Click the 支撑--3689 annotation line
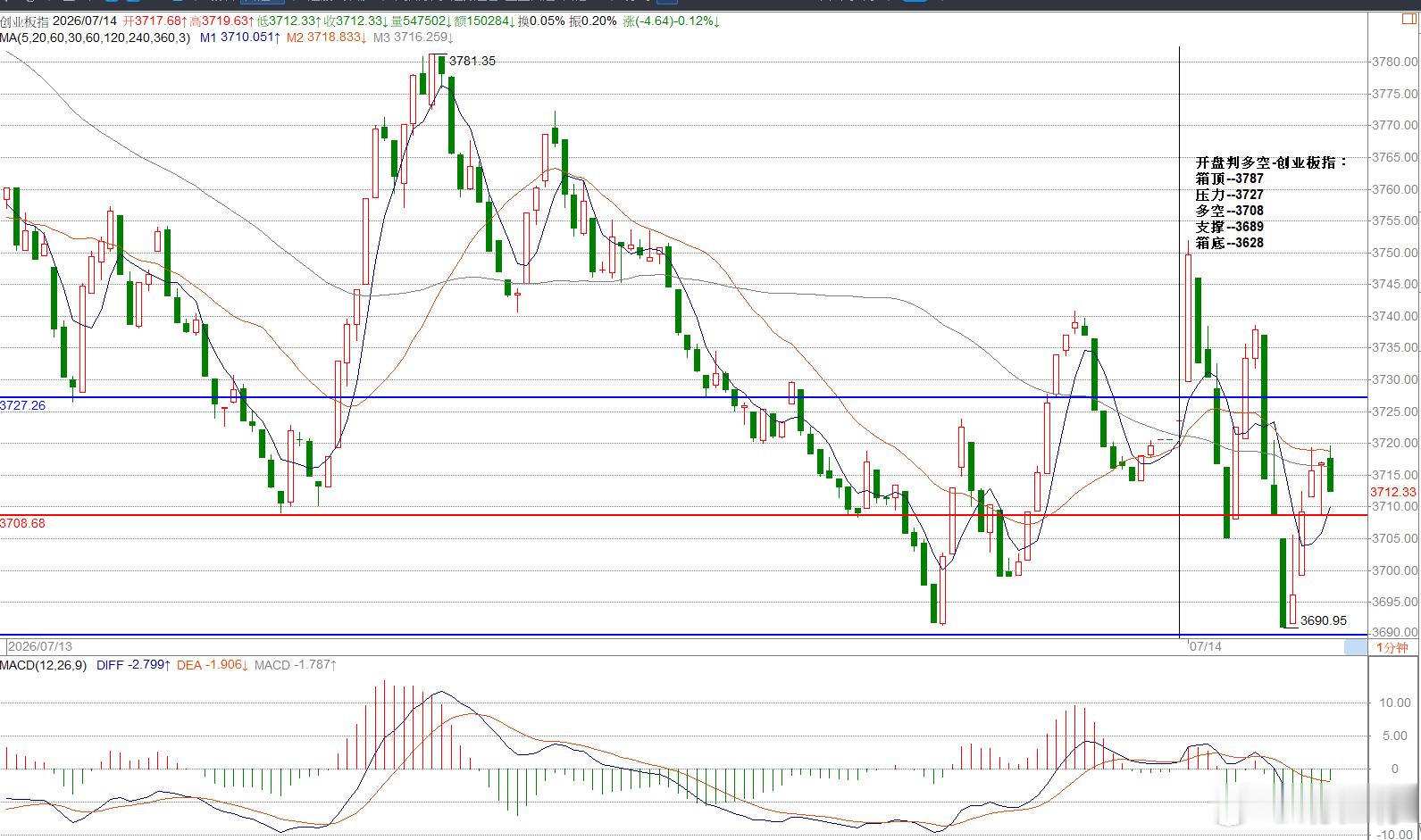Viewport: 1421px width, 840px height. 1229,227
